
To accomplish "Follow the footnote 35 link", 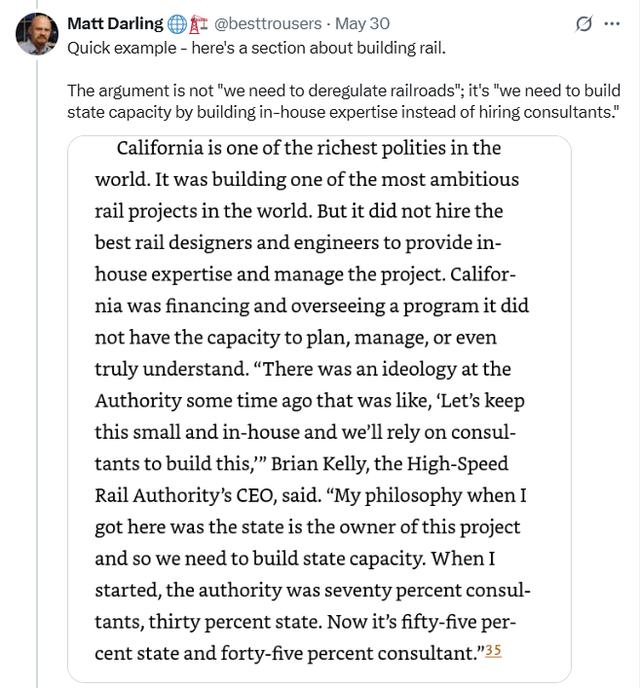I will click(x=493, y=650).
